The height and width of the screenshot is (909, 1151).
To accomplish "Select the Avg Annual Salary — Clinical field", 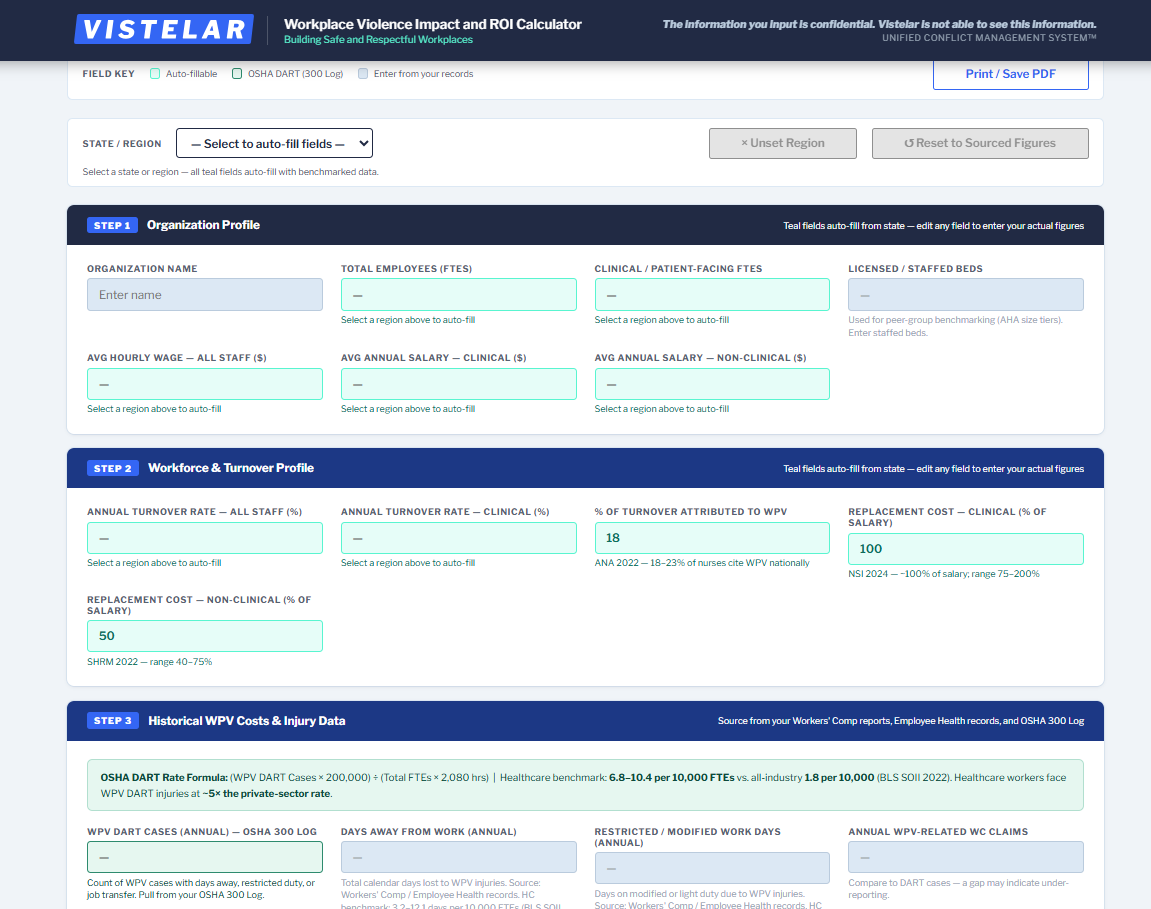I will click(x=459, y=384).
